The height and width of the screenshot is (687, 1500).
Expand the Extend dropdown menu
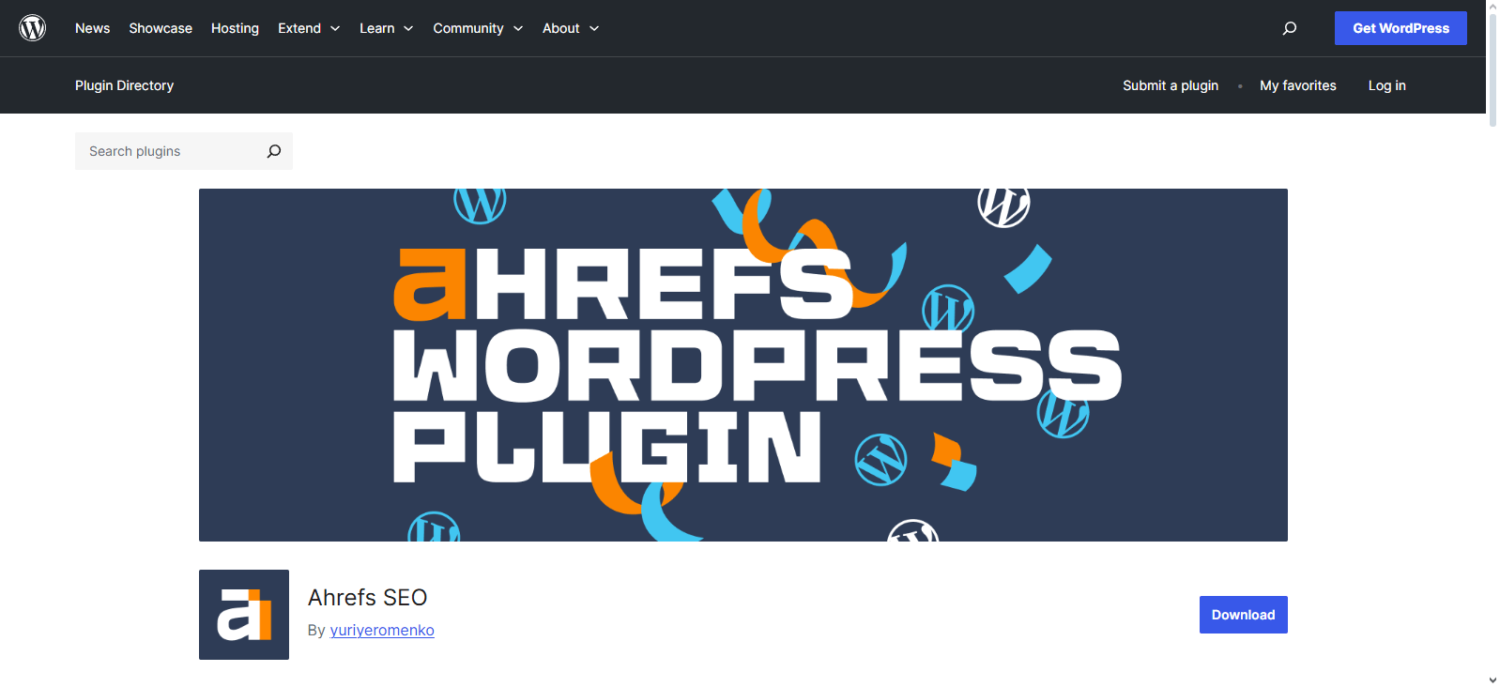click(x=309, y=28)
